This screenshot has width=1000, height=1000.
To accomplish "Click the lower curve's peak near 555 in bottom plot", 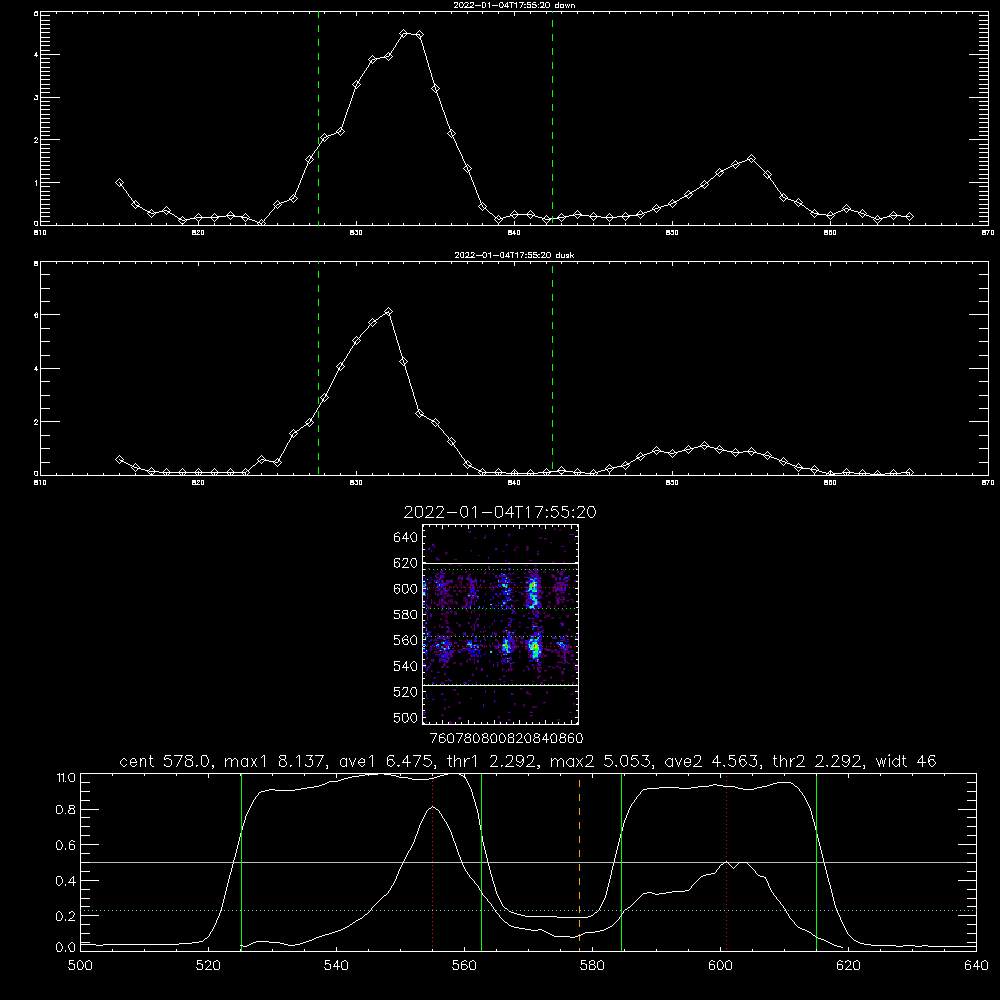I will click(433, 807).
